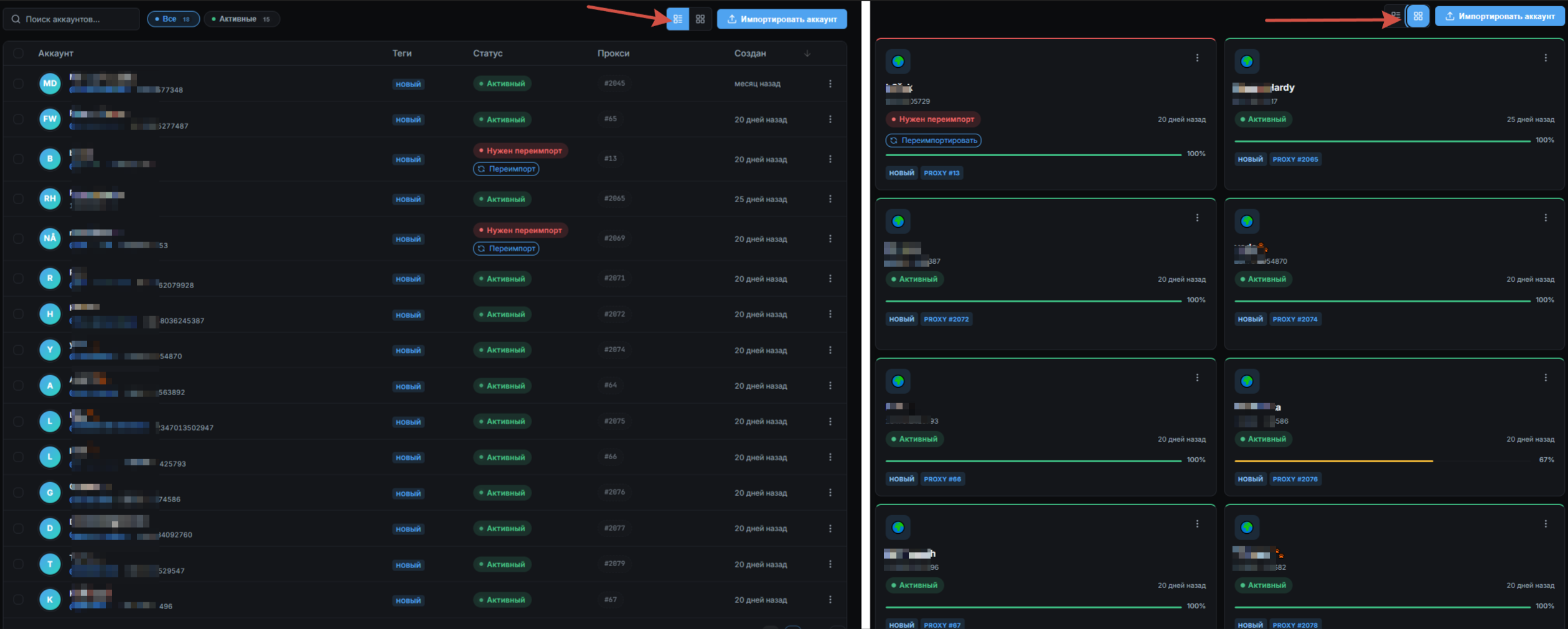Click the Аккаунт column header

56,54
